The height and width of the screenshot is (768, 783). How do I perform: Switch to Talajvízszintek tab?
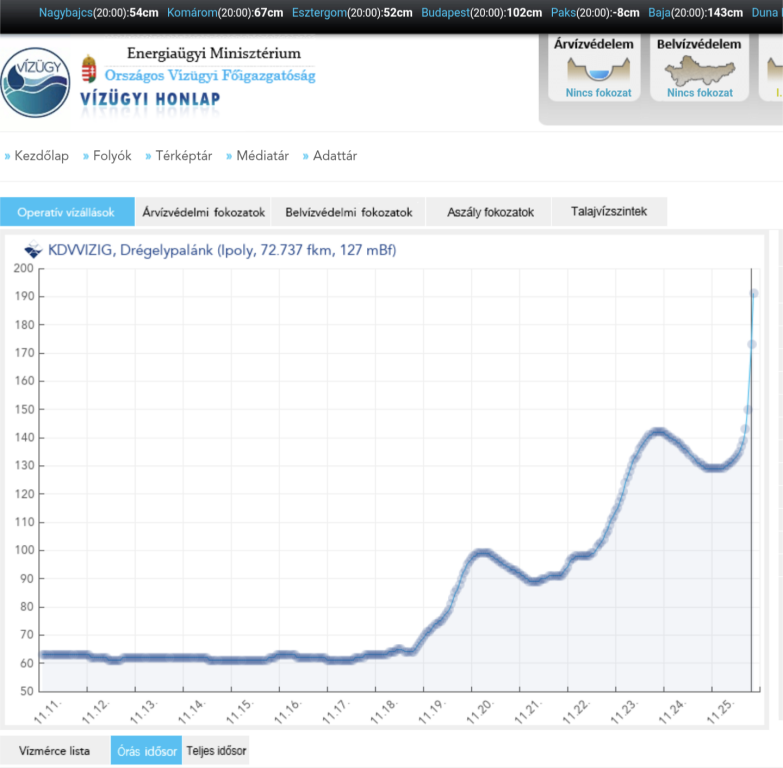click(609, 212)
